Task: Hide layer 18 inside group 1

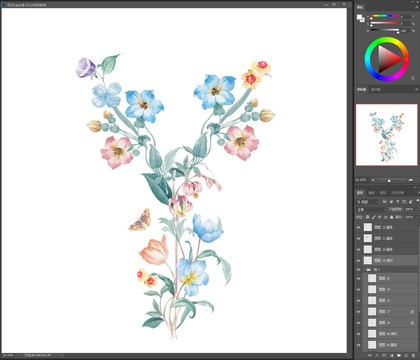Action: pyautogui.click(x=358, y=301)
